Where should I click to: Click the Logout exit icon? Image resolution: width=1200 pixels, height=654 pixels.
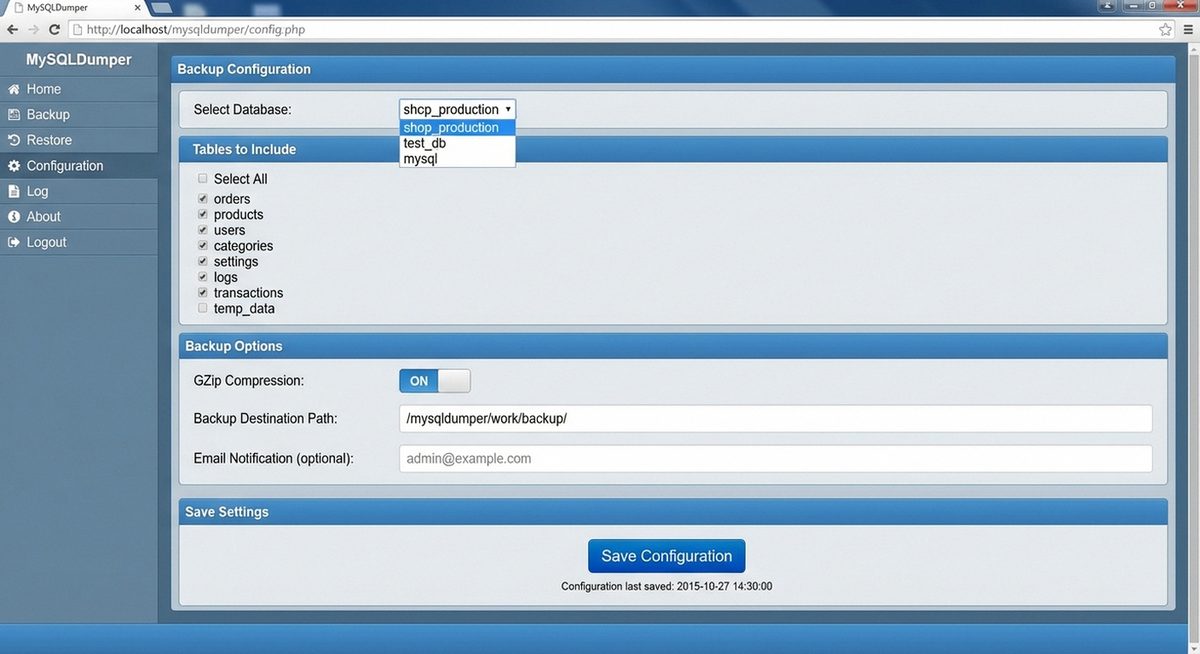pos(14,242)
